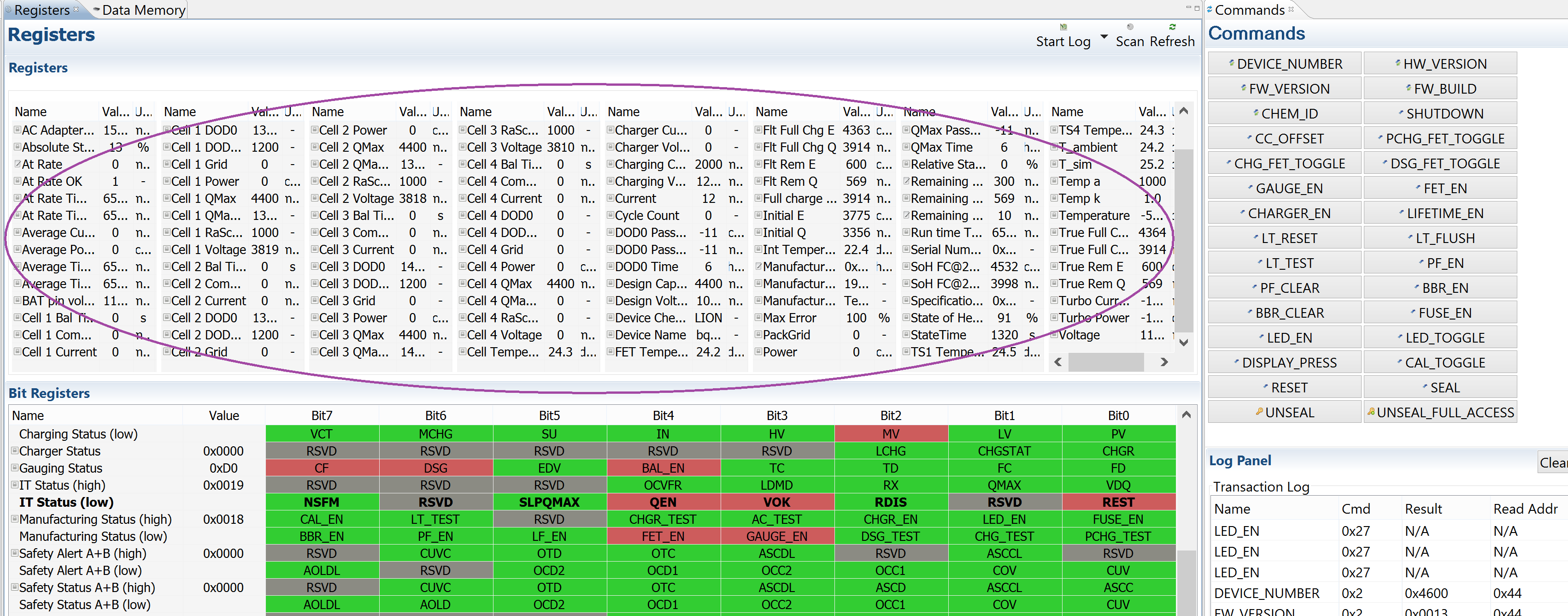The image size is (1568, 616).
Task: Expand the IT Status (high) row
Action: pyautogui.click(x=15, y=485)
